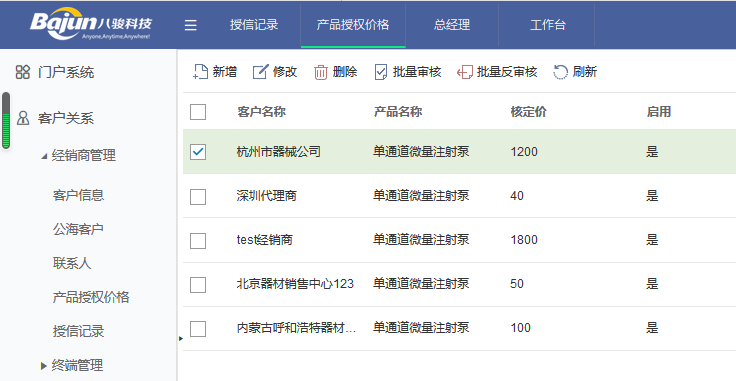The height and width of the screenshot is (381, 736).
Task: Click the 新增 add document icon
Action: pos(200,72)
